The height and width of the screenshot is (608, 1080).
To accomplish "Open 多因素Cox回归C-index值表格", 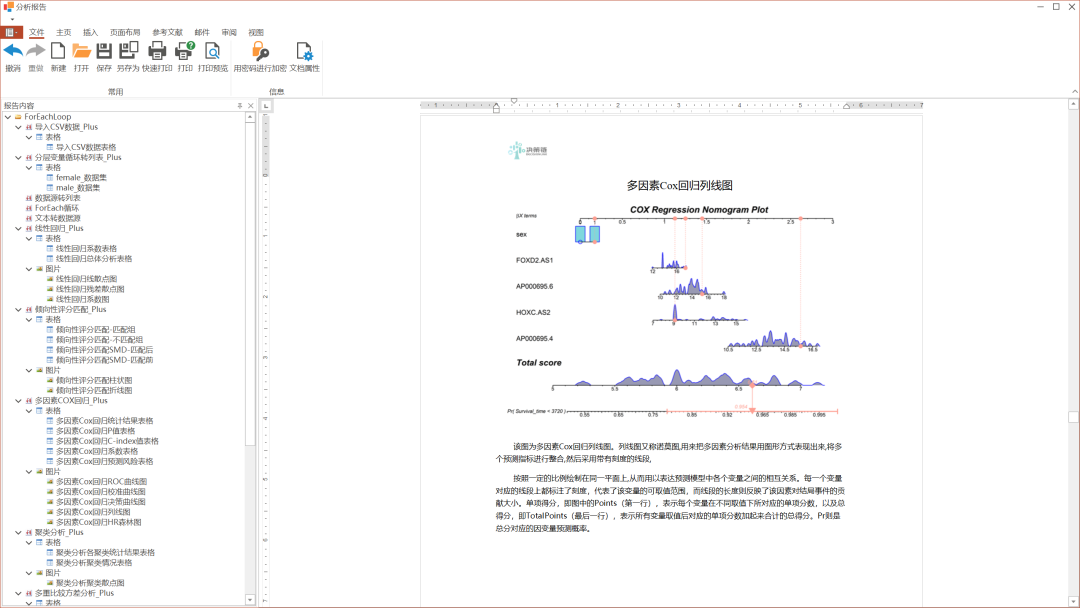I will click(x=107, y=441).
